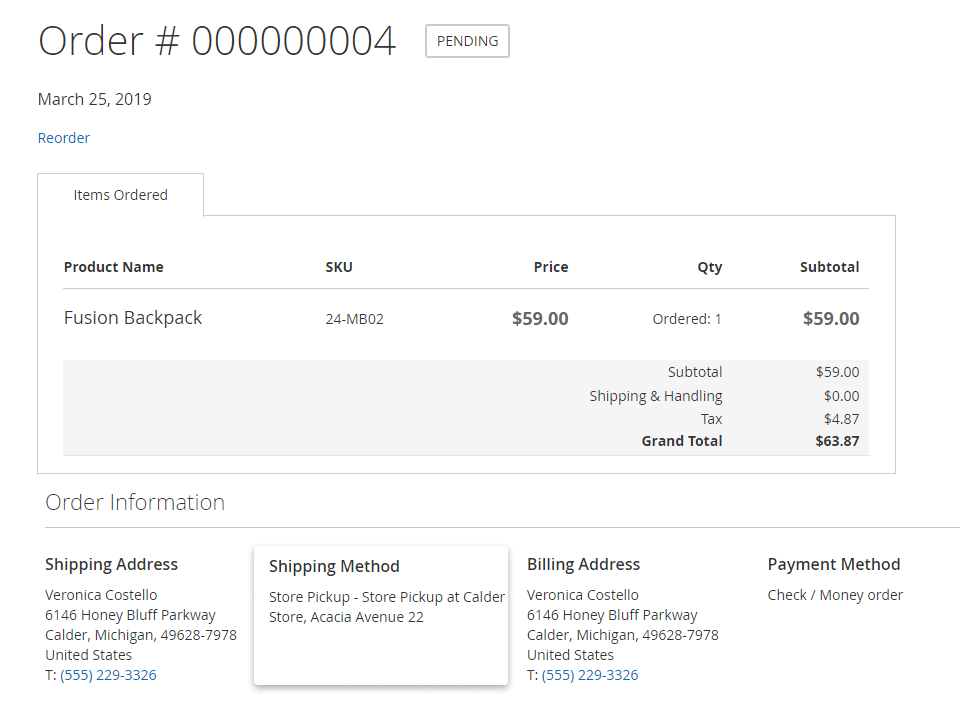Click the Store Pickup shipping method description
Viewport: 960px width, 704px height.
pyautogui.click(x=386, y=607)
